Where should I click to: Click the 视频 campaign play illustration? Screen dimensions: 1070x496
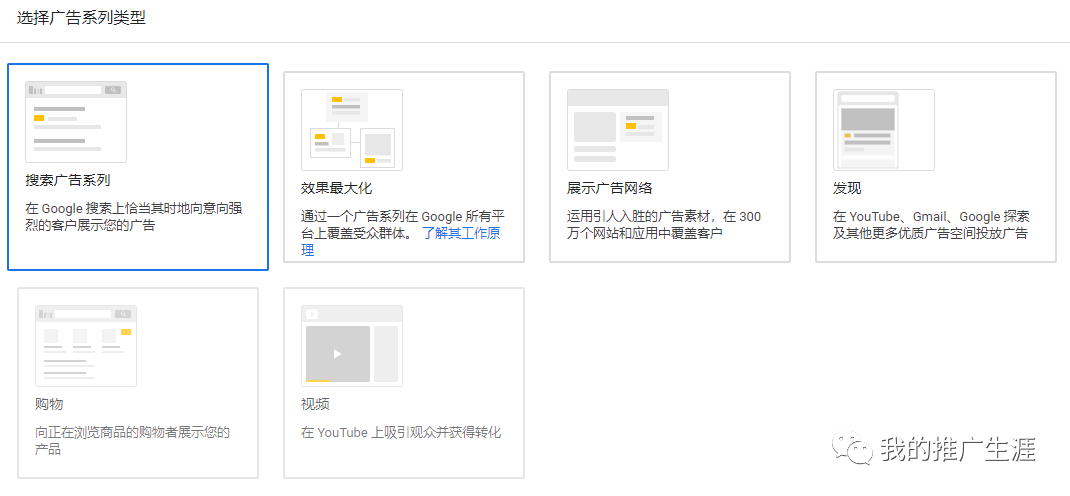point(352,346)
